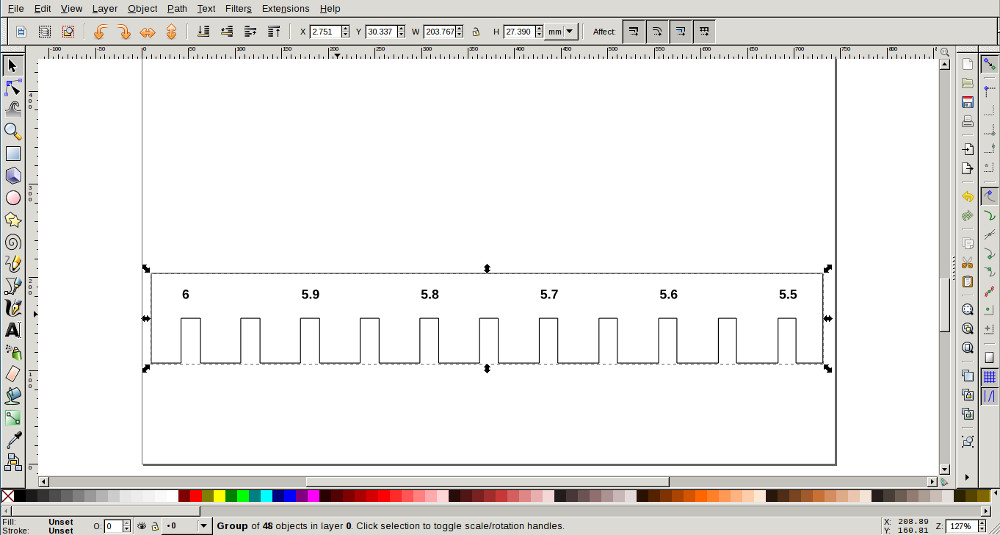
Task: Select the Bezier pen tool
Action: tap(13, 286)
